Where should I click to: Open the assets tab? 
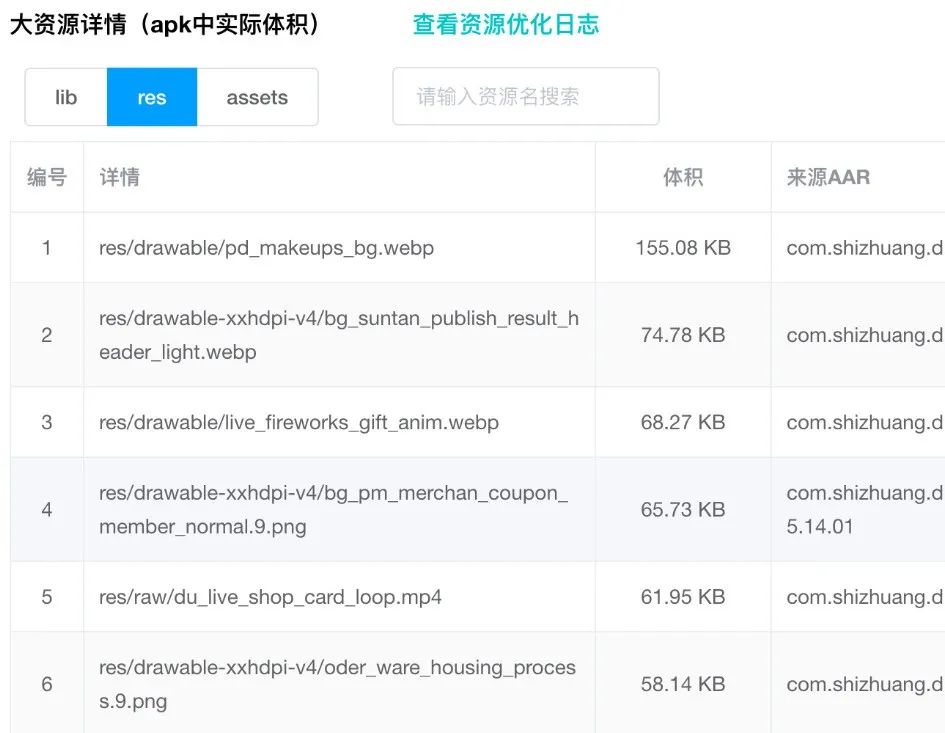pos(257,97)
